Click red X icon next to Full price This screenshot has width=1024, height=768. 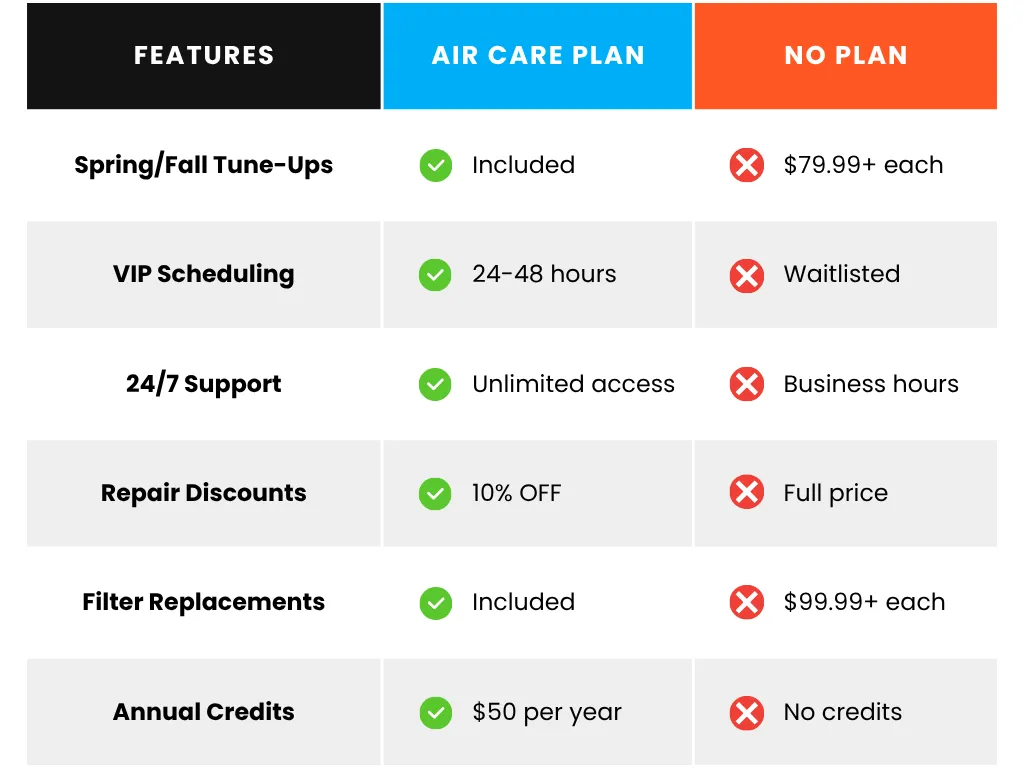click(x=747, y=493)
